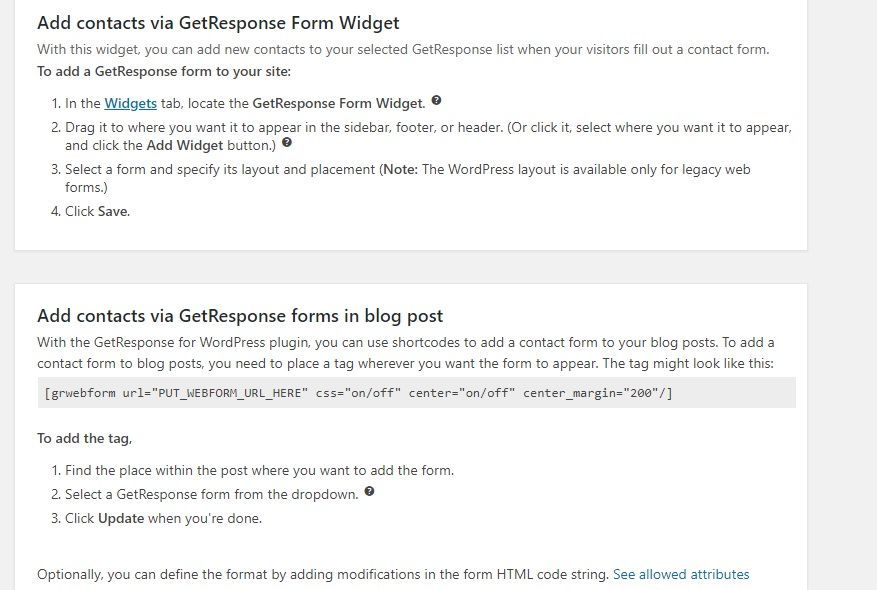Click help icon after GetResponse Form Widget step
Viewport: 877px width, 590px height.
pyautogui.click(x=436, y=101)
